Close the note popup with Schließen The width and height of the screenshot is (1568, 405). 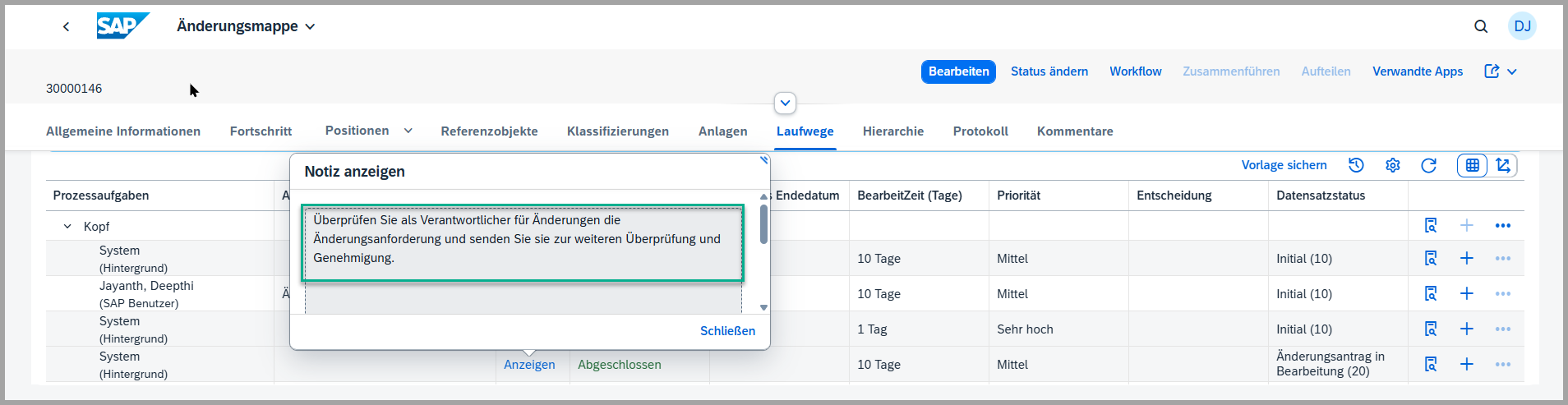tap(727, 330)
